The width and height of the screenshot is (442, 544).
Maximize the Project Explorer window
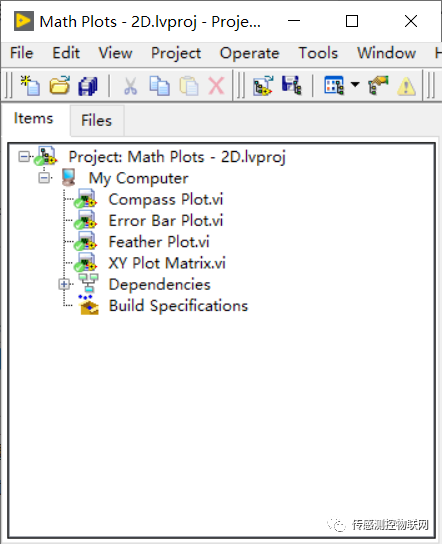pyautogui.click(x=352, y=21)
